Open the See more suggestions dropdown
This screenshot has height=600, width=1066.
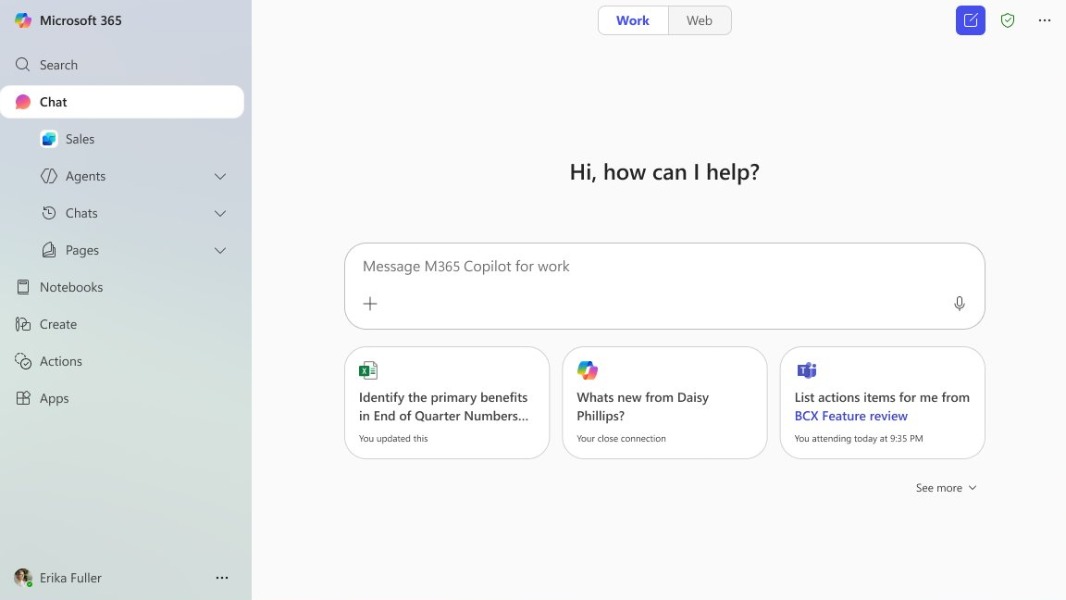pos(944,488)
